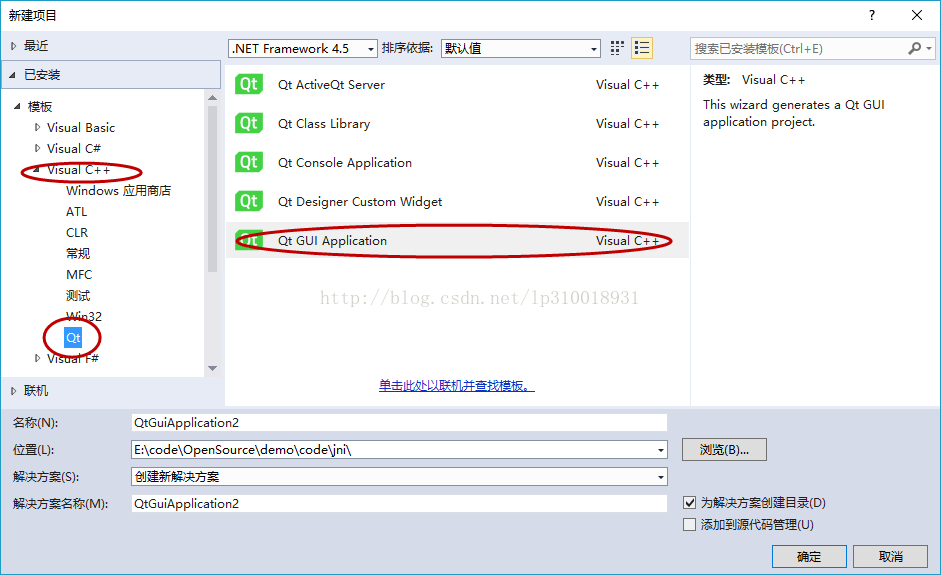Click into the solution name field
This screenshot has width=941, height=575.
[x=399, y=504]
